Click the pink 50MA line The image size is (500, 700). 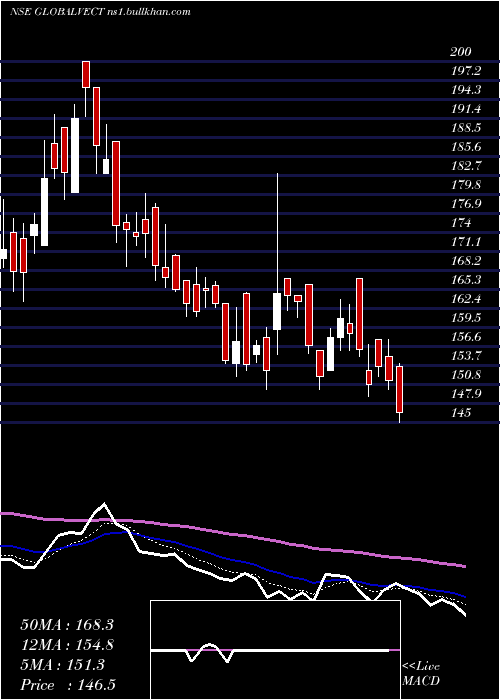[x=232, y=535]
